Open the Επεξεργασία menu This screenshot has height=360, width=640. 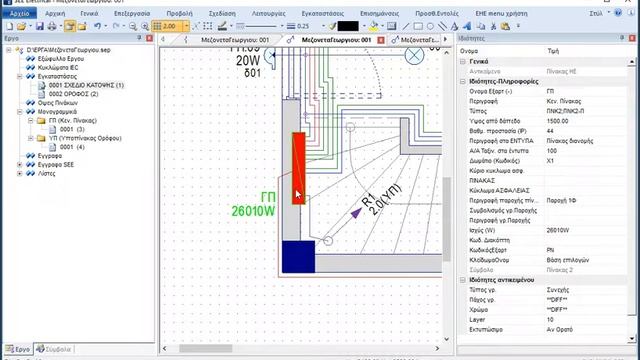[132, 13]
